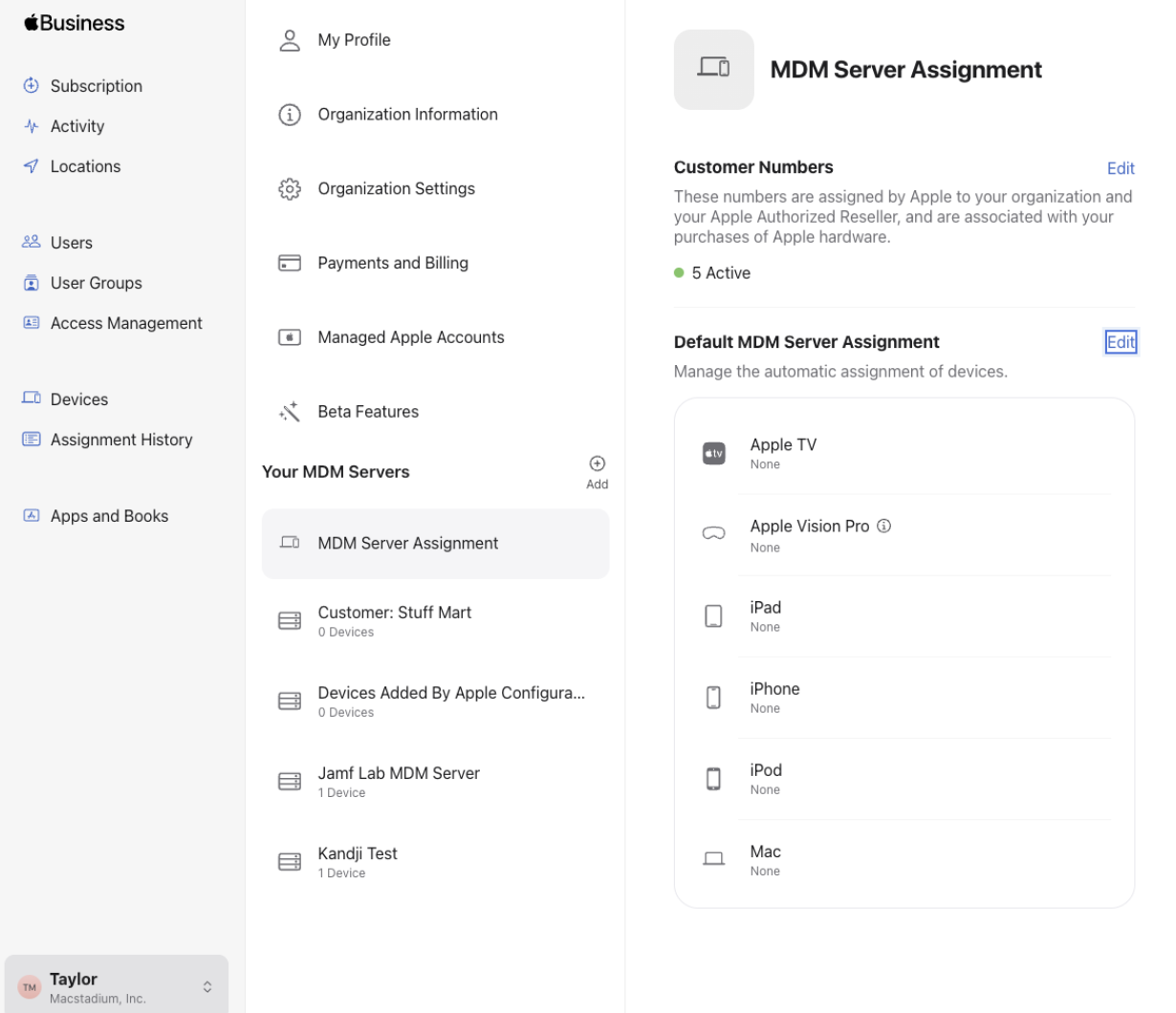This screenshot has width=1176, height=1013.
Task: Click the Access Management card icon
Action: point(32,323)
